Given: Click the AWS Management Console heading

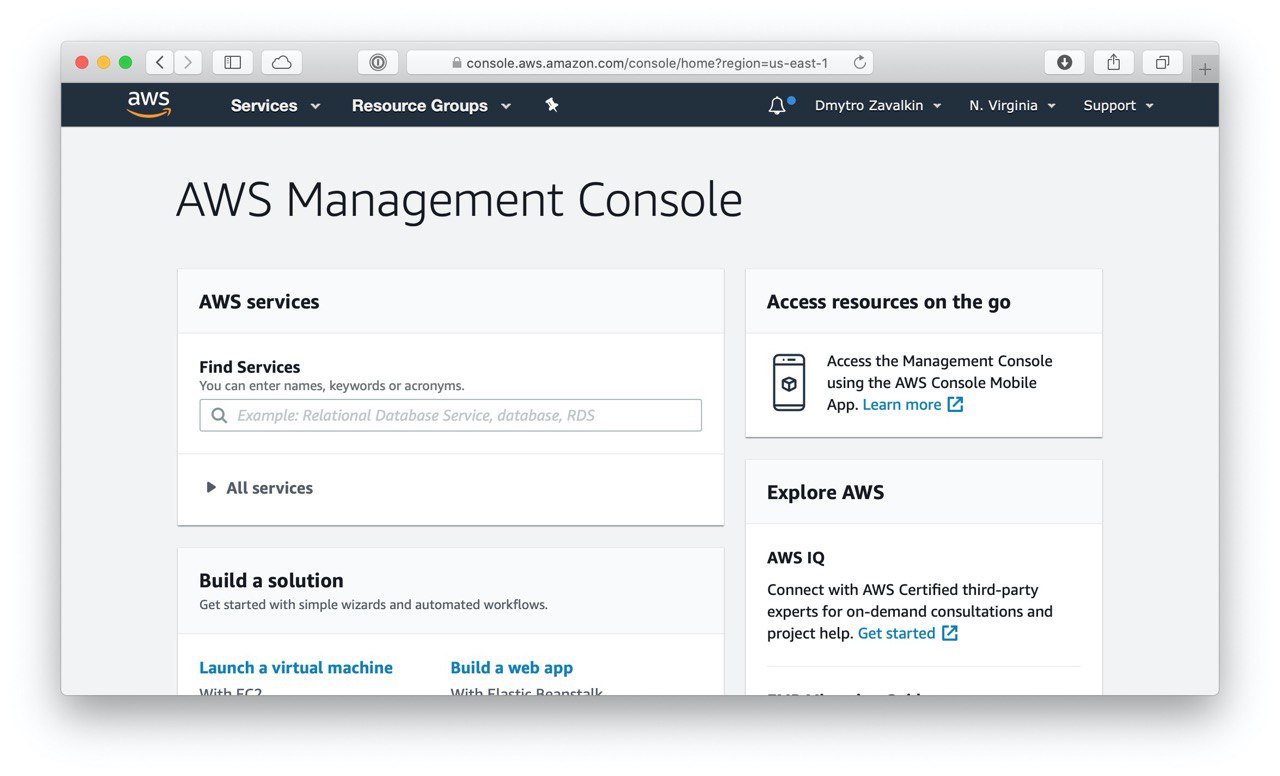Looking at the screenshot, I should 459,199.
